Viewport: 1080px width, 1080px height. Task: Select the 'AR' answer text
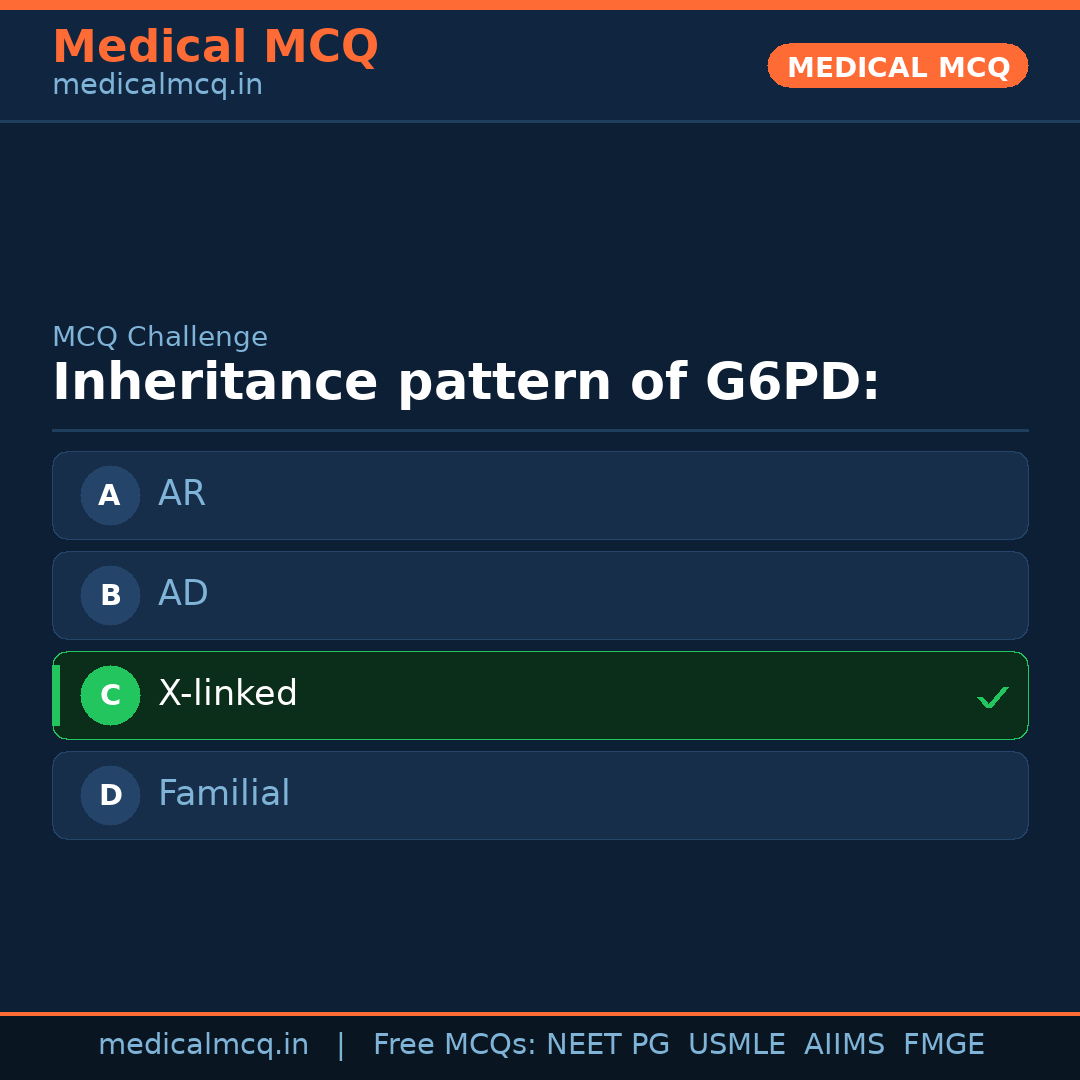(182, 494)
